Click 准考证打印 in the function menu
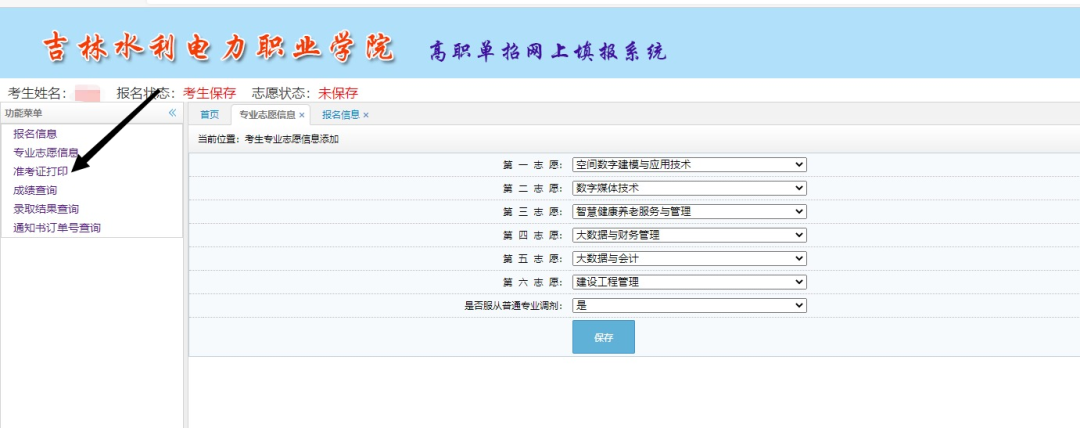This screenshot has width=1080, height=428. click(41, 172)
